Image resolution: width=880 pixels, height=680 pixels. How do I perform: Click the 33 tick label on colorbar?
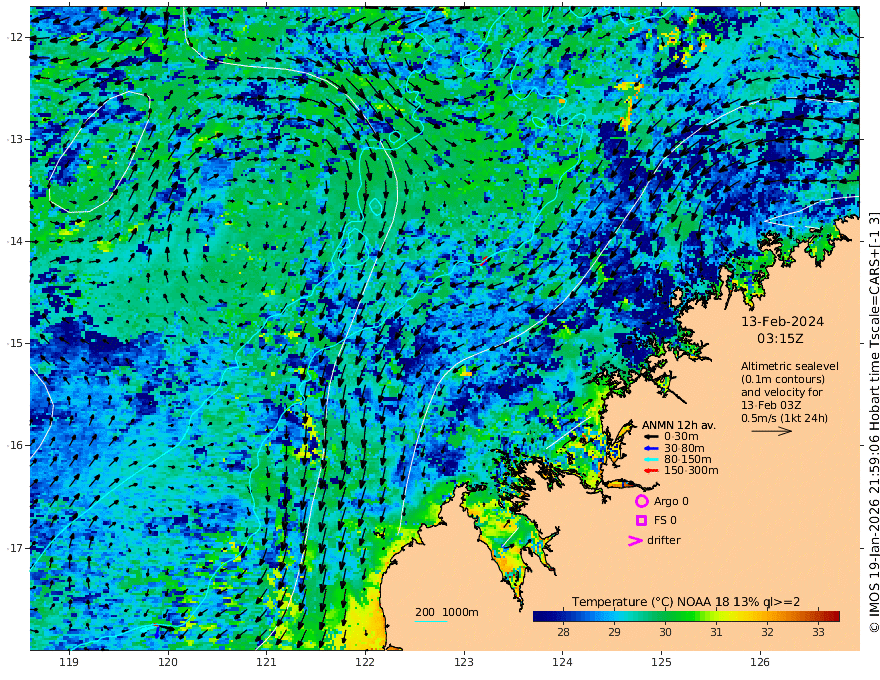pyautogui.click(x=818, y=632)
